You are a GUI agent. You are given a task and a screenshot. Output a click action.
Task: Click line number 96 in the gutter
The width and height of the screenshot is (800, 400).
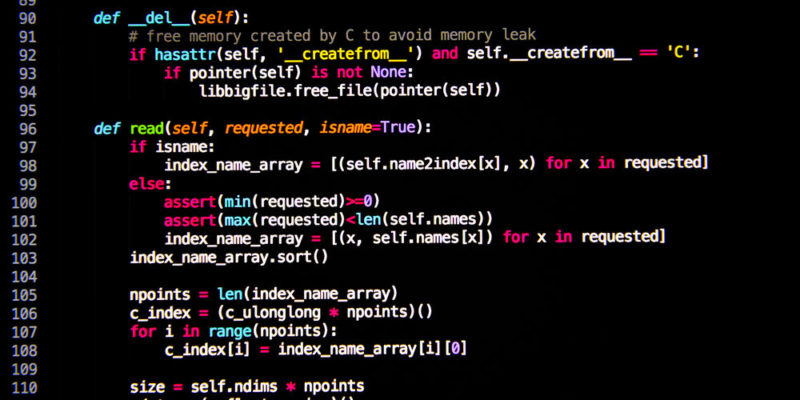(x=27, y=129)
